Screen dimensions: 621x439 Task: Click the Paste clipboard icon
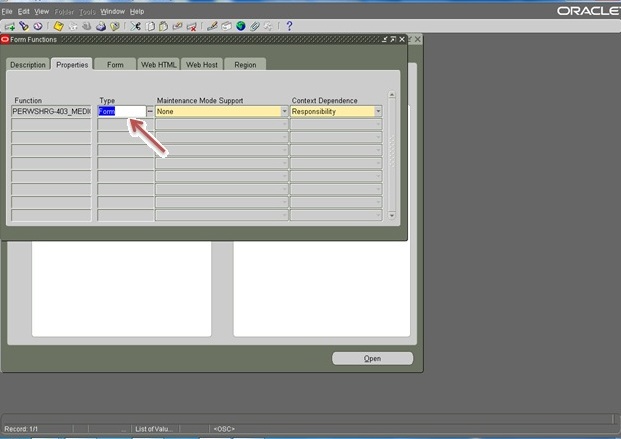(163, 26)
